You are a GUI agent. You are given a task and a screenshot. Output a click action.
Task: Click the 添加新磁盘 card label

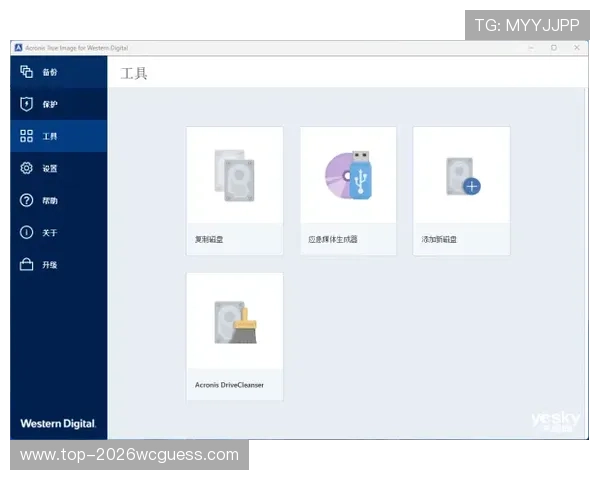click(439, 239)
